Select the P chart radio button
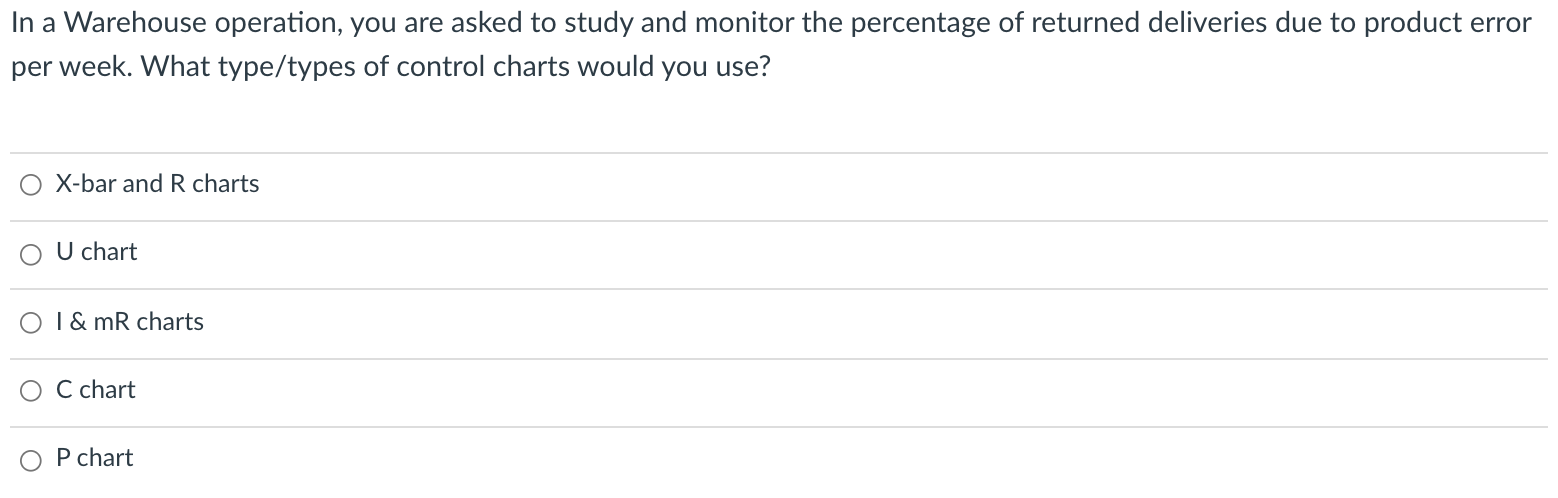 click(32, 459)
